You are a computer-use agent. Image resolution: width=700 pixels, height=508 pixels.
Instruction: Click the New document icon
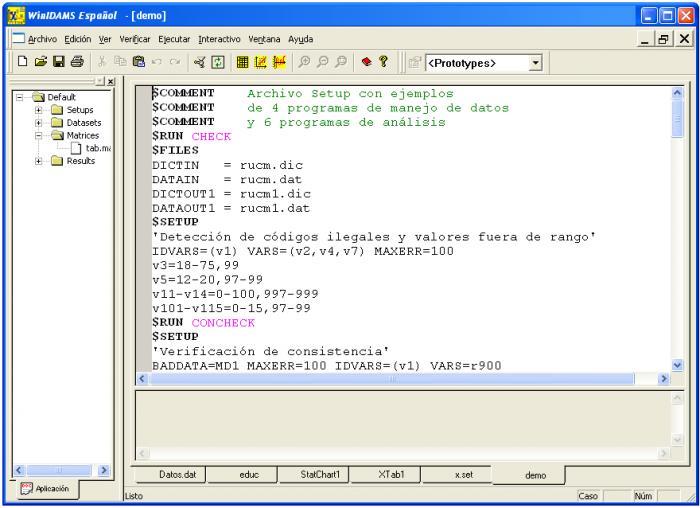[22, 62]
